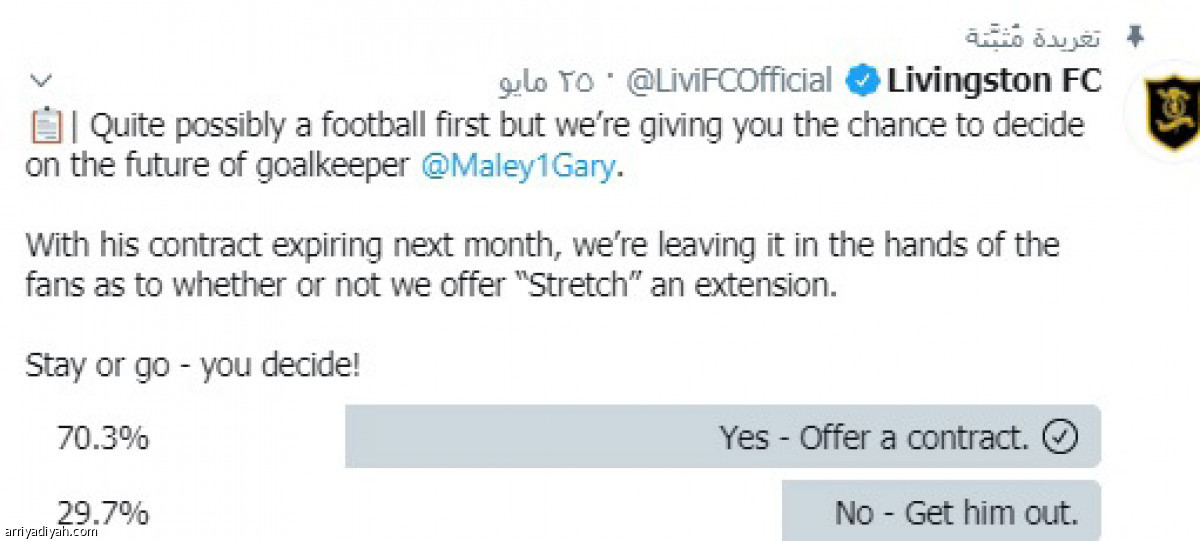Click the clipboard emoji in tweet
1200x541 pixels.
click(x=45, y=126)
